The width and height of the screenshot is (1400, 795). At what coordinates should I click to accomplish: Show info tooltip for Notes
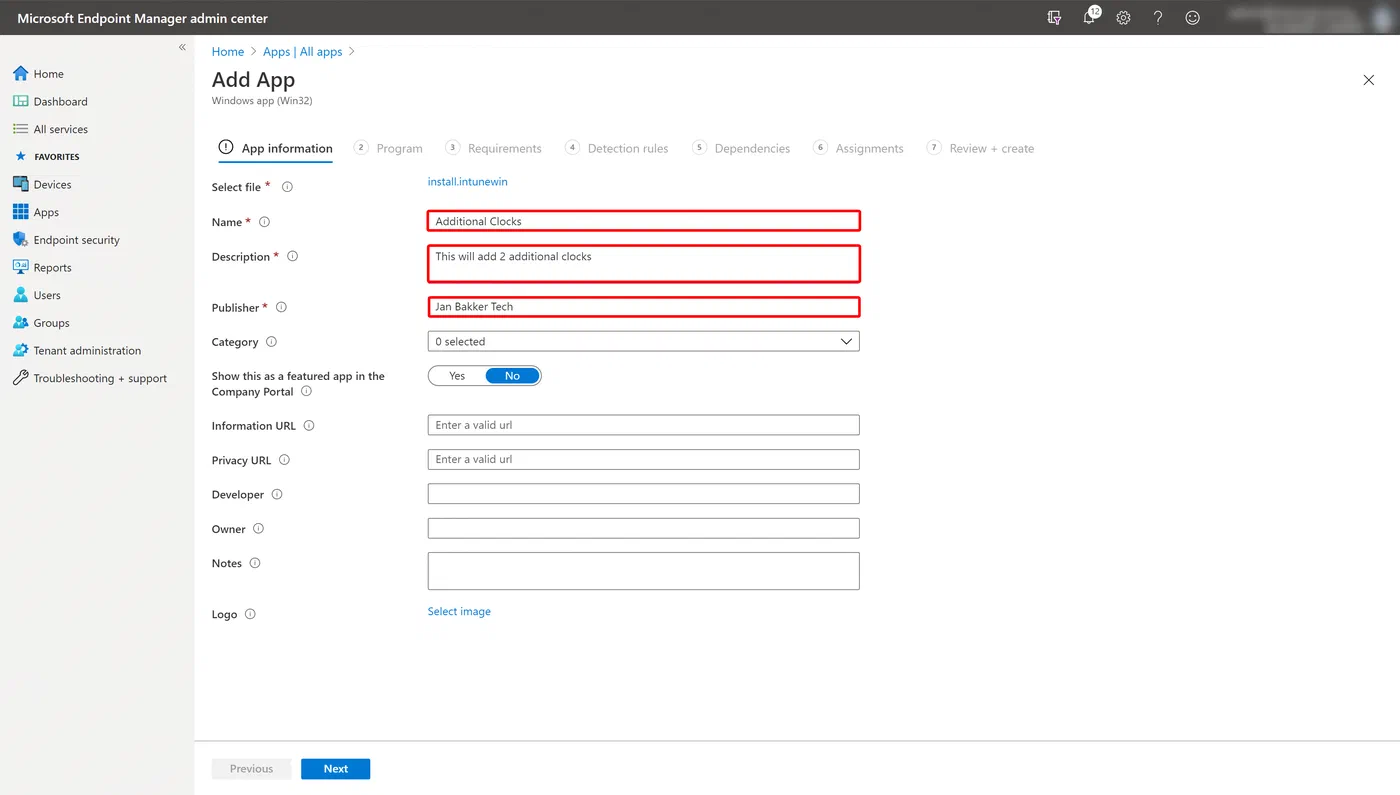(255, 563)
